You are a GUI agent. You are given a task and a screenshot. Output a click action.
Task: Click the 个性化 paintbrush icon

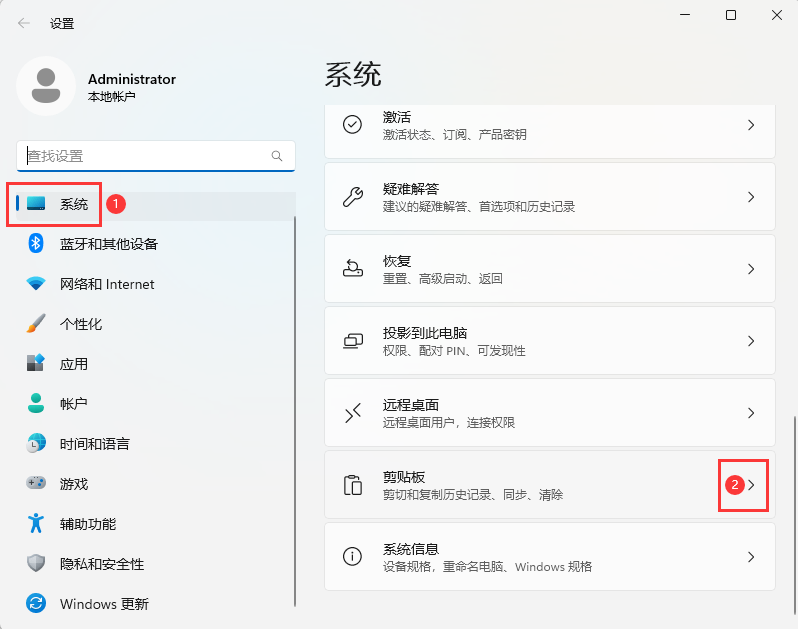tap(36, 324)
